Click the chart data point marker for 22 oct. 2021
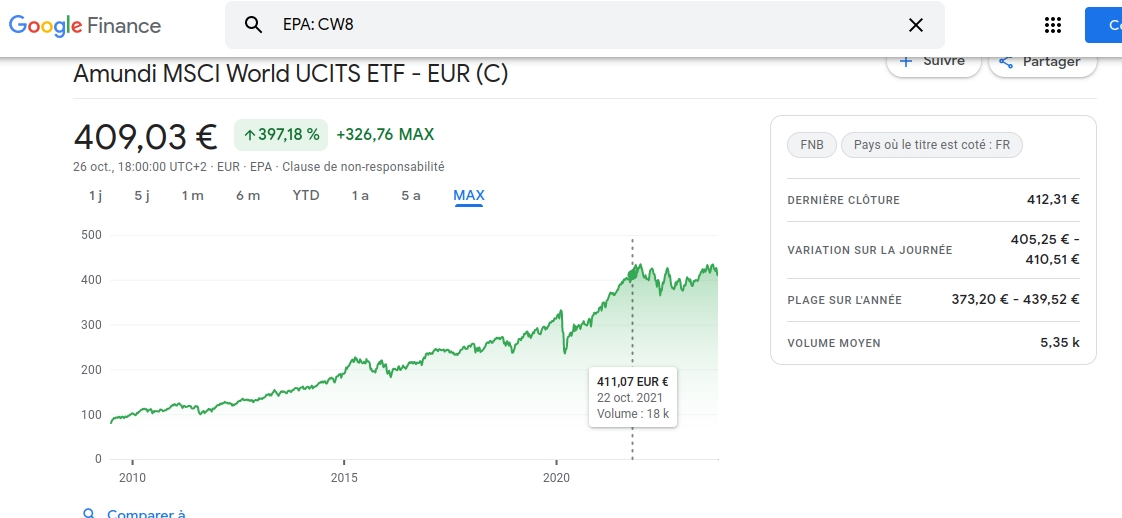 click(x=632, y=274)
